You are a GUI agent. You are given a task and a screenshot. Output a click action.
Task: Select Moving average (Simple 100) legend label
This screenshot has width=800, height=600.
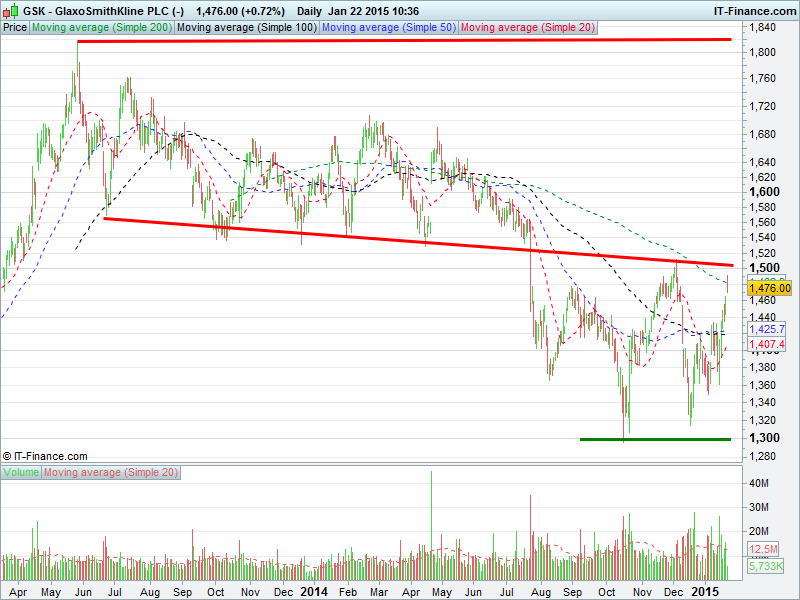pyautogui.click(x=247, y=28)
